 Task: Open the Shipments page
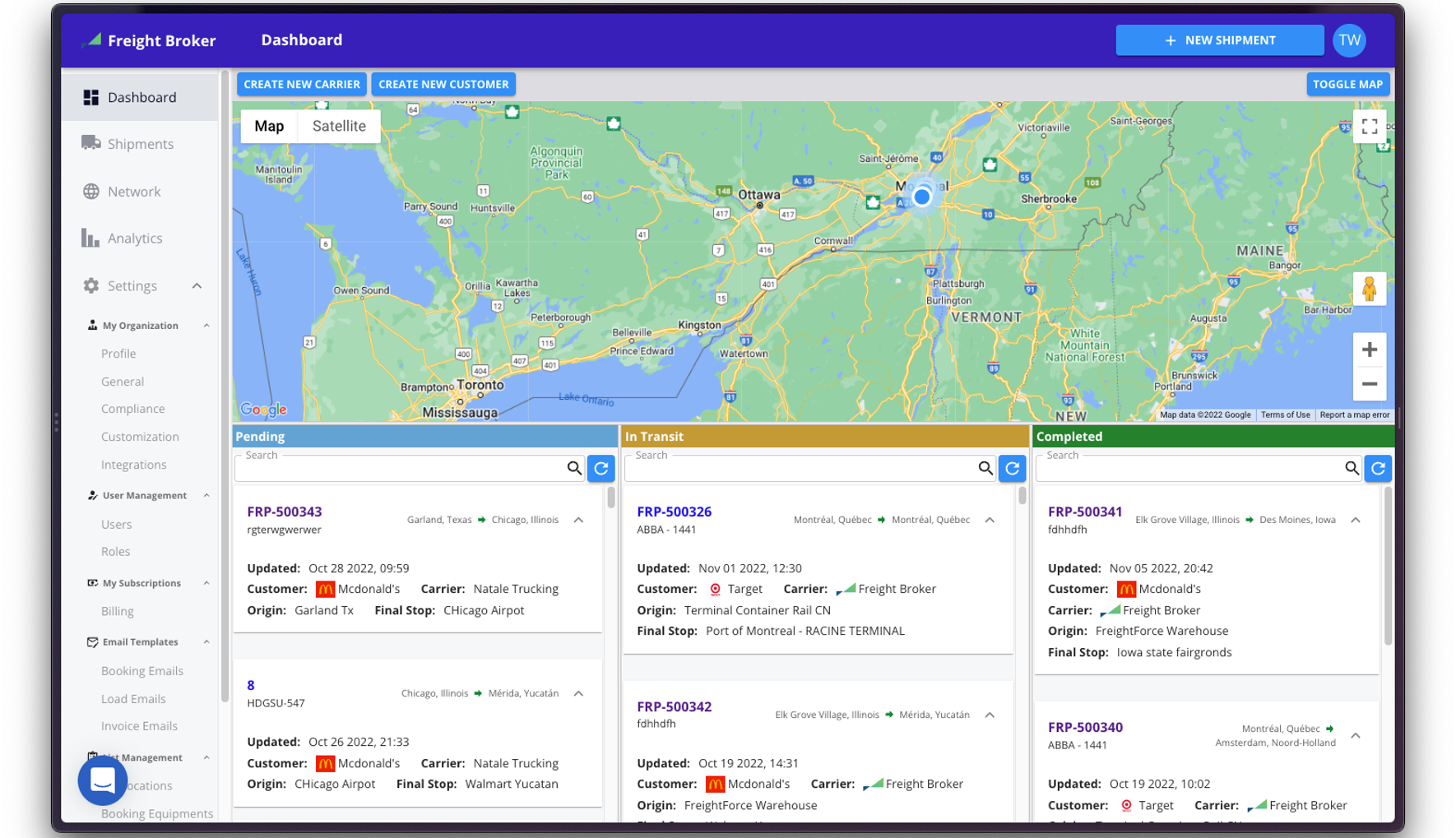click(140, 144)
